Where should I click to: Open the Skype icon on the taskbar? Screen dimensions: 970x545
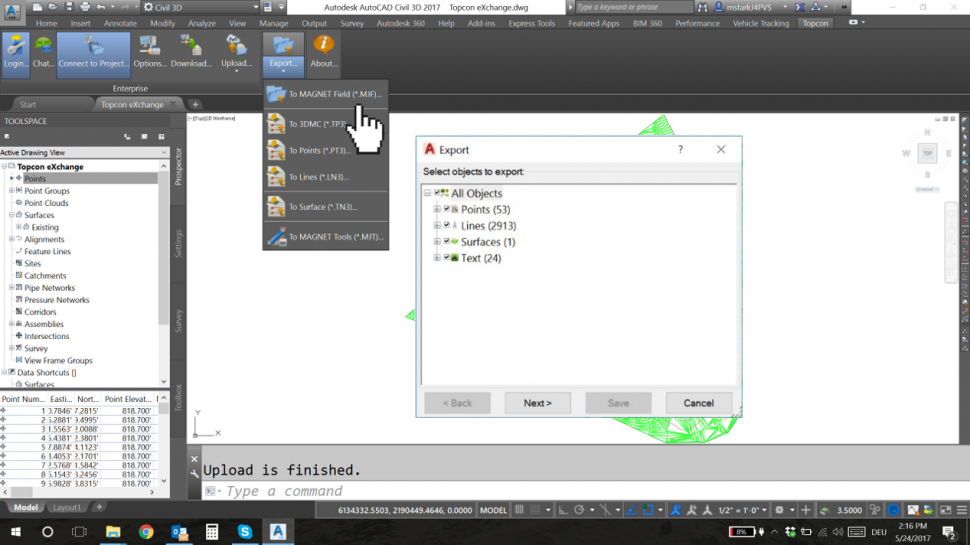point(245,532)
